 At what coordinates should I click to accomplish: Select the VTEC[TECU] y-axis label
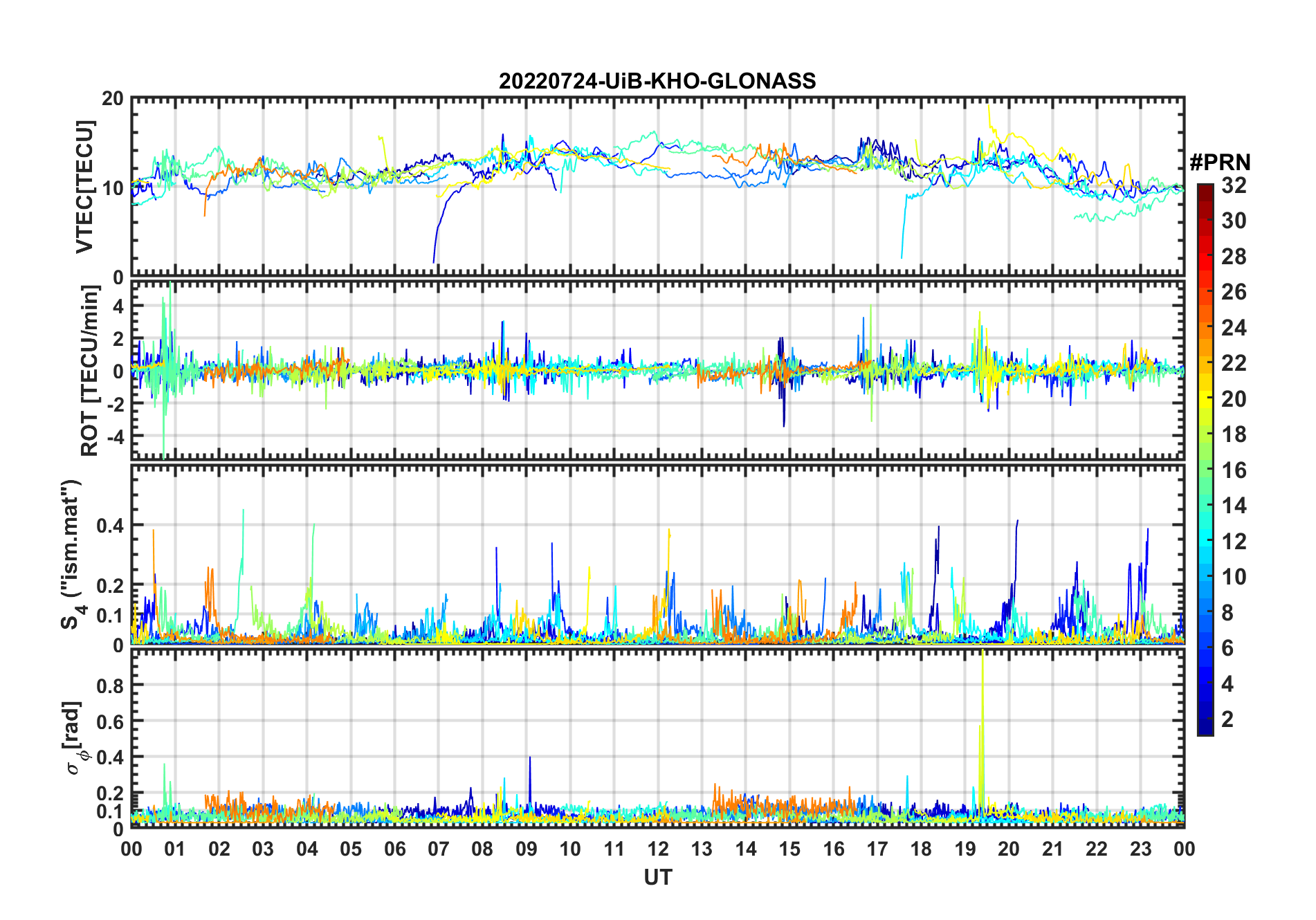click(84, 187)
